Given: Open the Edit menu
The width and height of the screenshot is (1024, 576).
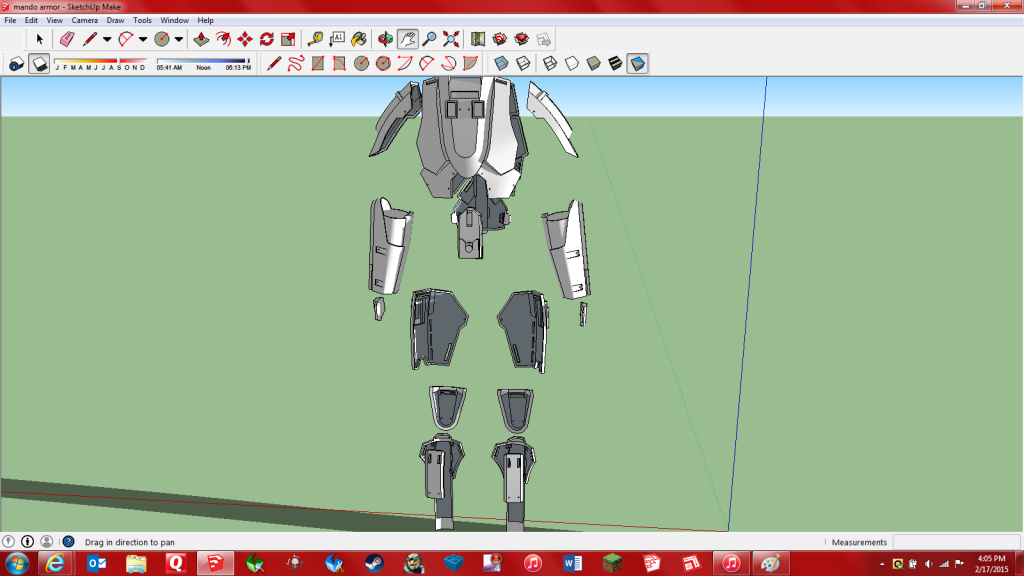Looking at the screenshot, I should (x=31, y=20).
